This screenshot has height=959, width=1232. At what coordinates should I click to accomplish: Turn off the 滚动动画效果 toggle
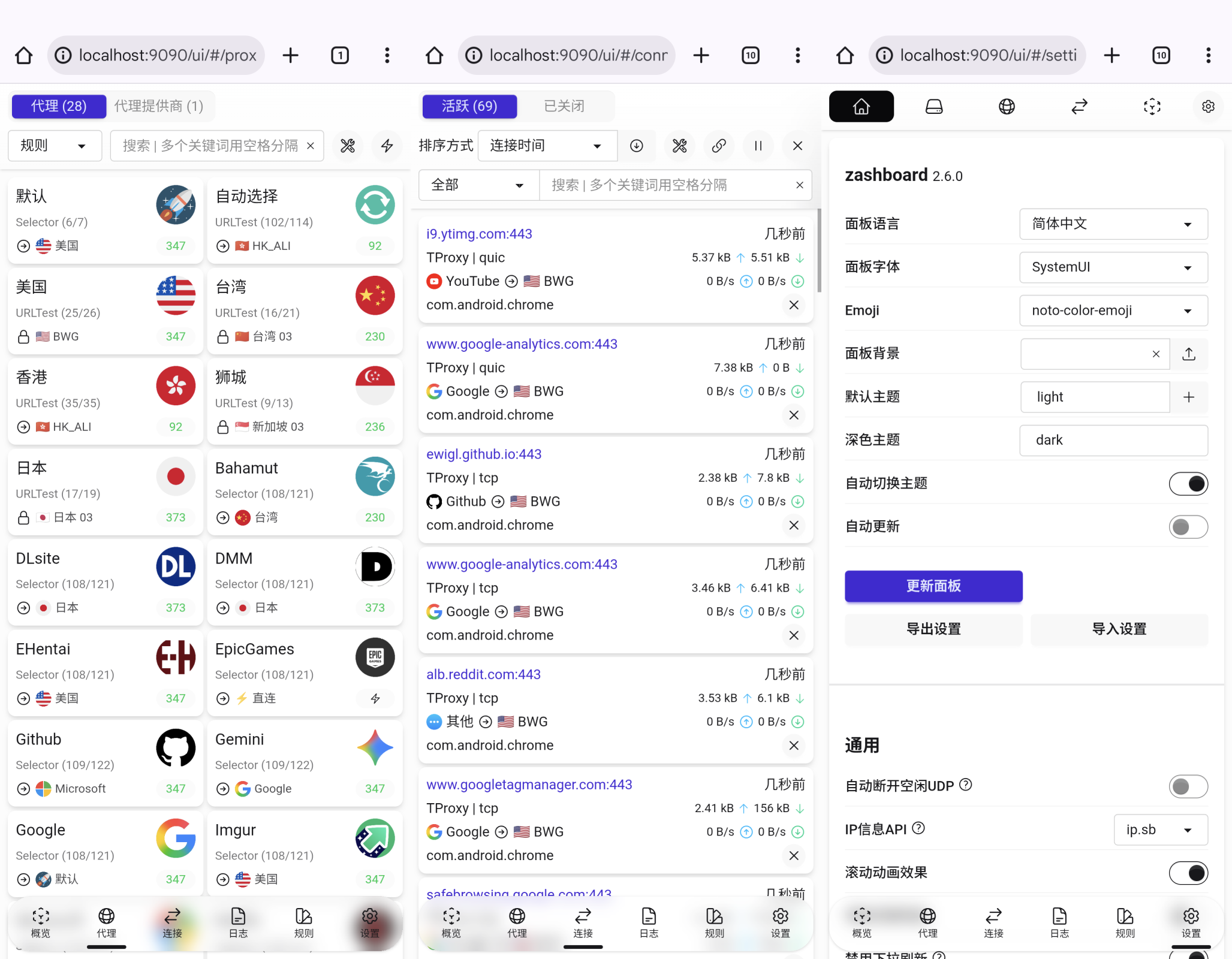click(x=1190, y=873)
